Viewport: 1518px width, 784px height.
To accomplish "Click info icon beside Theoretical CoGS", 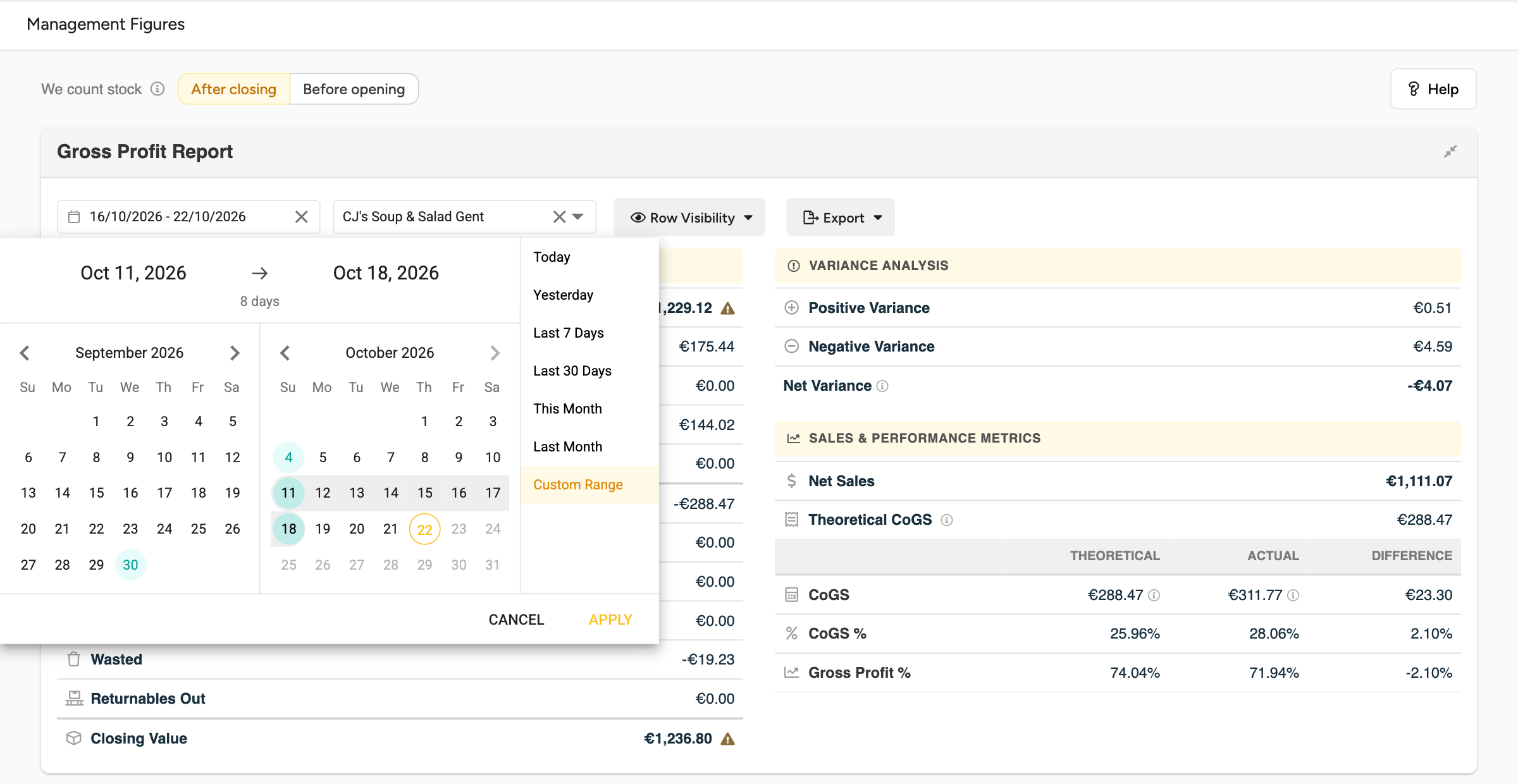I will pos(947,520).
